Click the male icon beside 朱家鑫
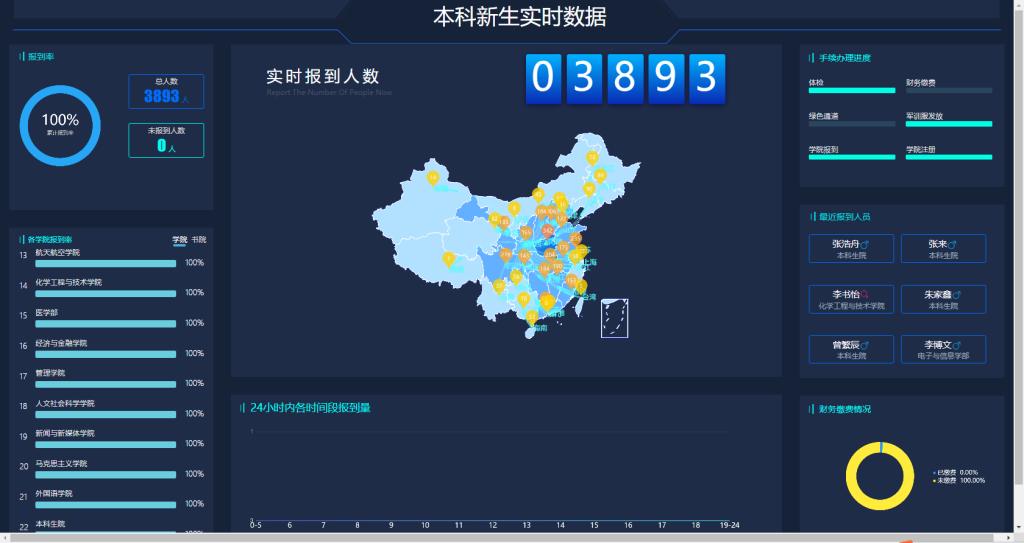 [x=957, y=295]
